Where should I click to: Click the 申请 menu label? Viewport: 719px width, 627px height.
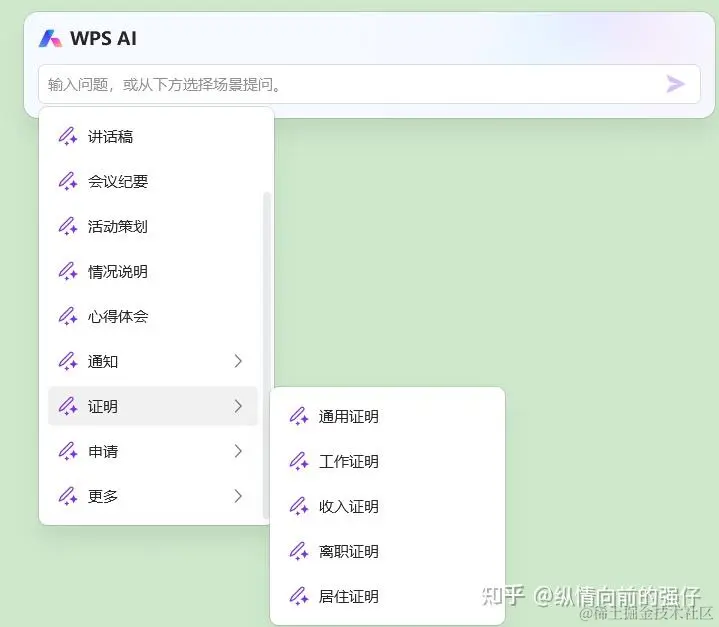pos(103,451)
